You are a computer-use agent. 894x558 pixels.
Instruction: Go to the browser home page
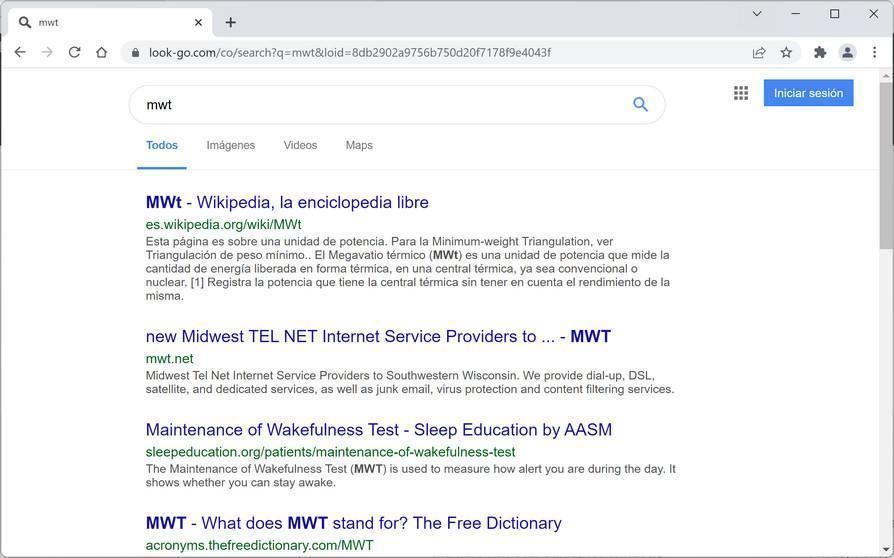101,52
